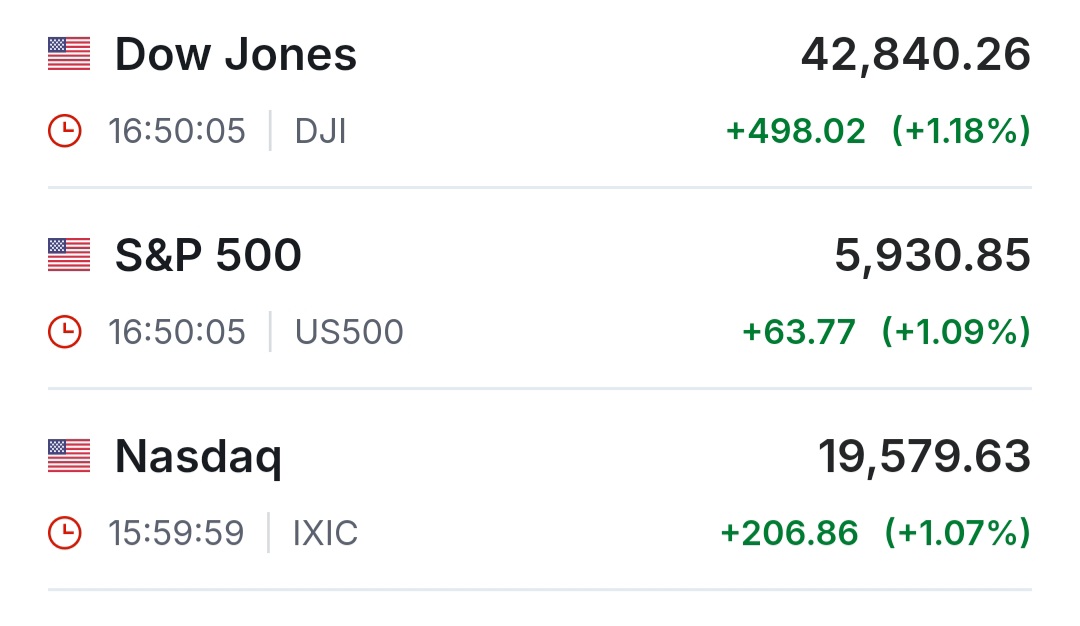This screenshot has width=1080, height=626.
Task: Click the US flag beside Dow Jones
Action: pos(69,54)
